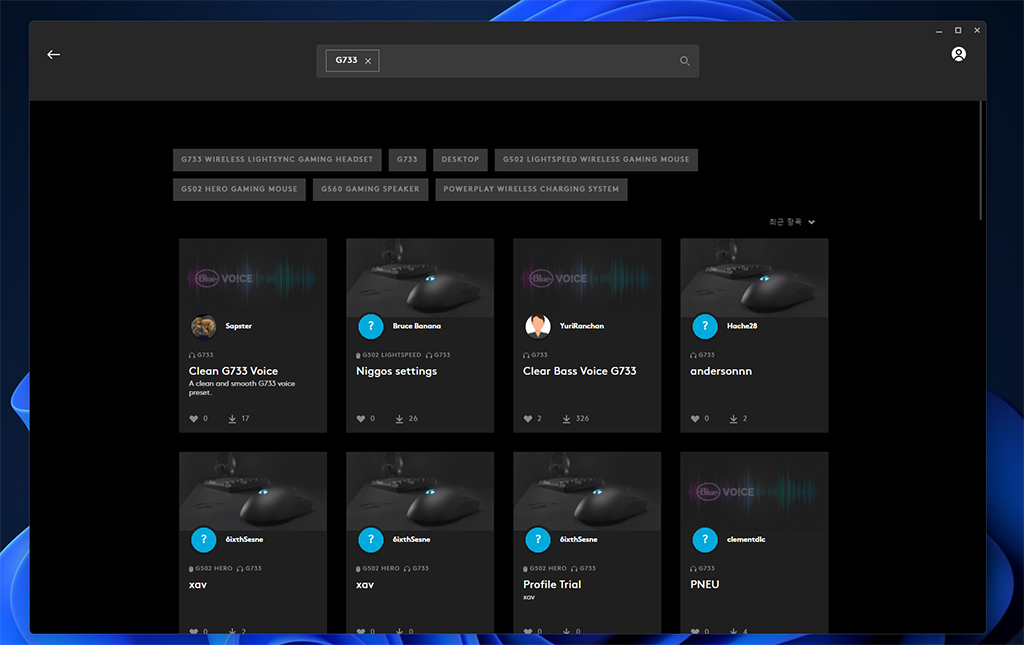This screenshot has height=645, width=1024.
Task: Filter by G502 HERO Gaming Mouse
Action: (x=239, y=189)
